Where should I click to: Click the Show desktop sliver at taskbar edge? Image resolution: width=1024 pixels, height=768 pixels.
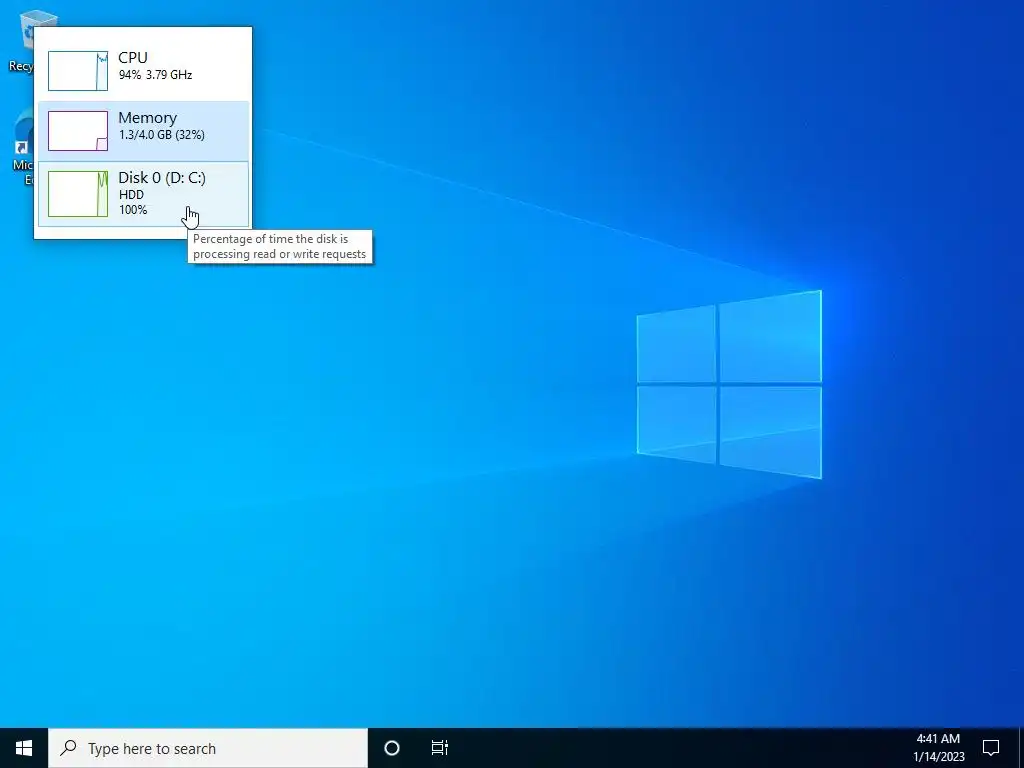(1021, 748)
